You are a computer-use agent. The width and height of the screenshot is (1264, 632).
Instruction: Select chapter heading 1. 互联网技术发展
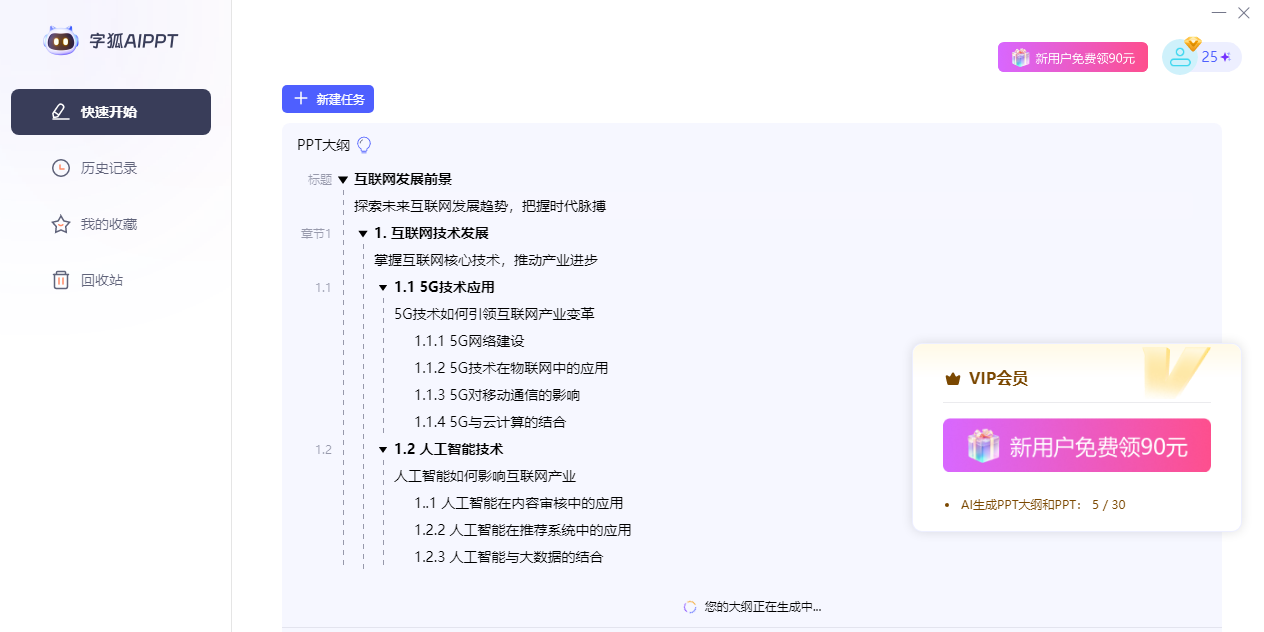coord(431,233)
